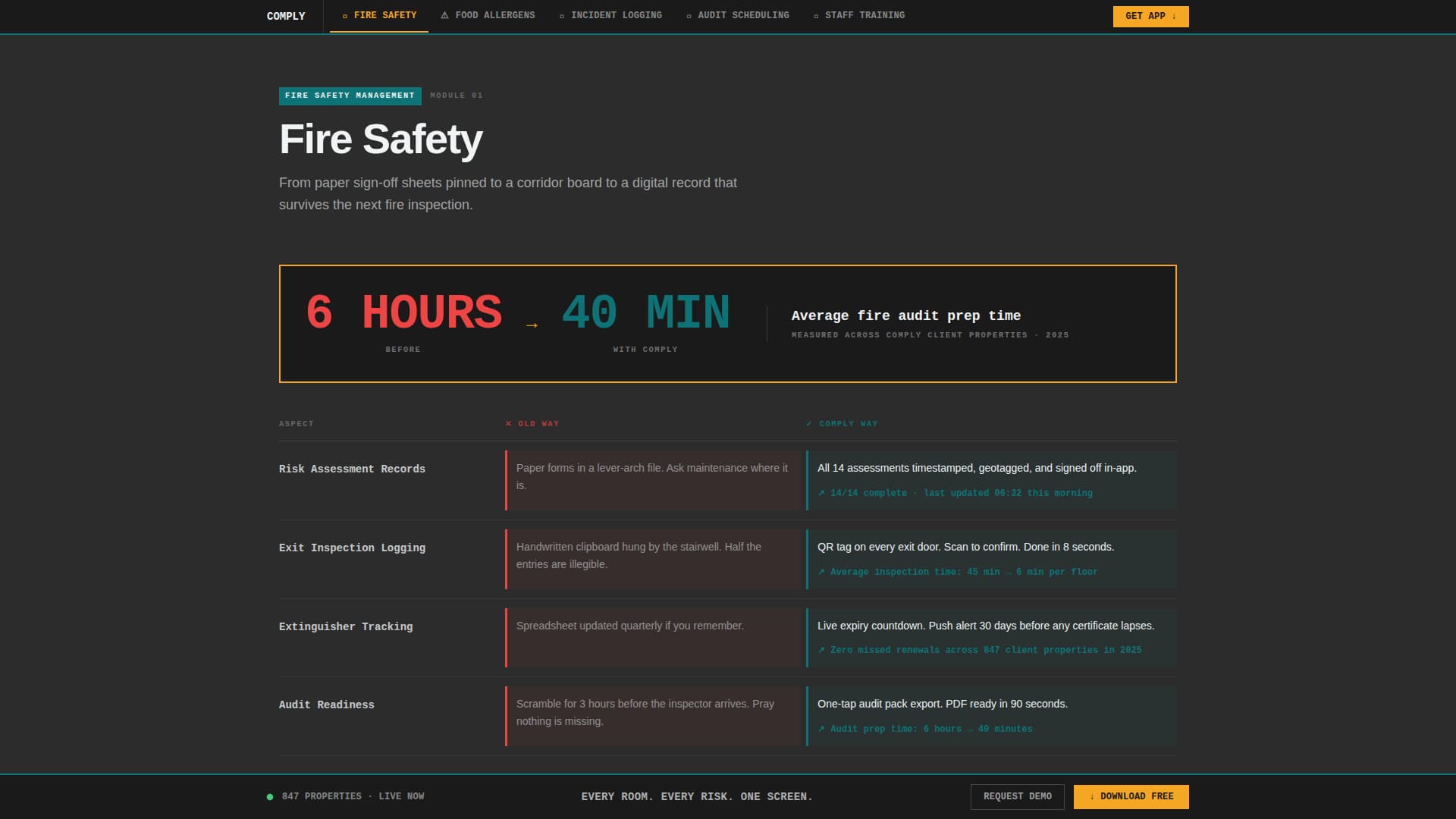The width and height of the screenshot is (1456, 819).
Task: Select the 'Exit Inspection Logging' row label
Action: (352, 548)
